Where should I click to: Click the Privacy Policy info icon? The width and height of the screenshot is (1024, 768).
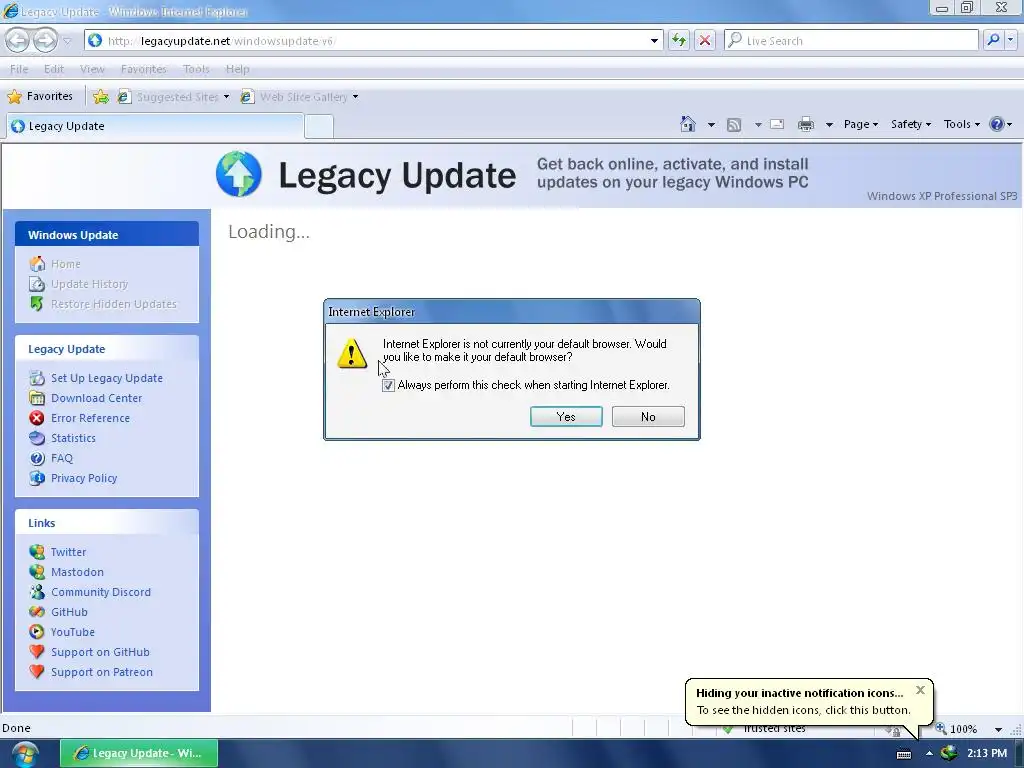[37, 478]
